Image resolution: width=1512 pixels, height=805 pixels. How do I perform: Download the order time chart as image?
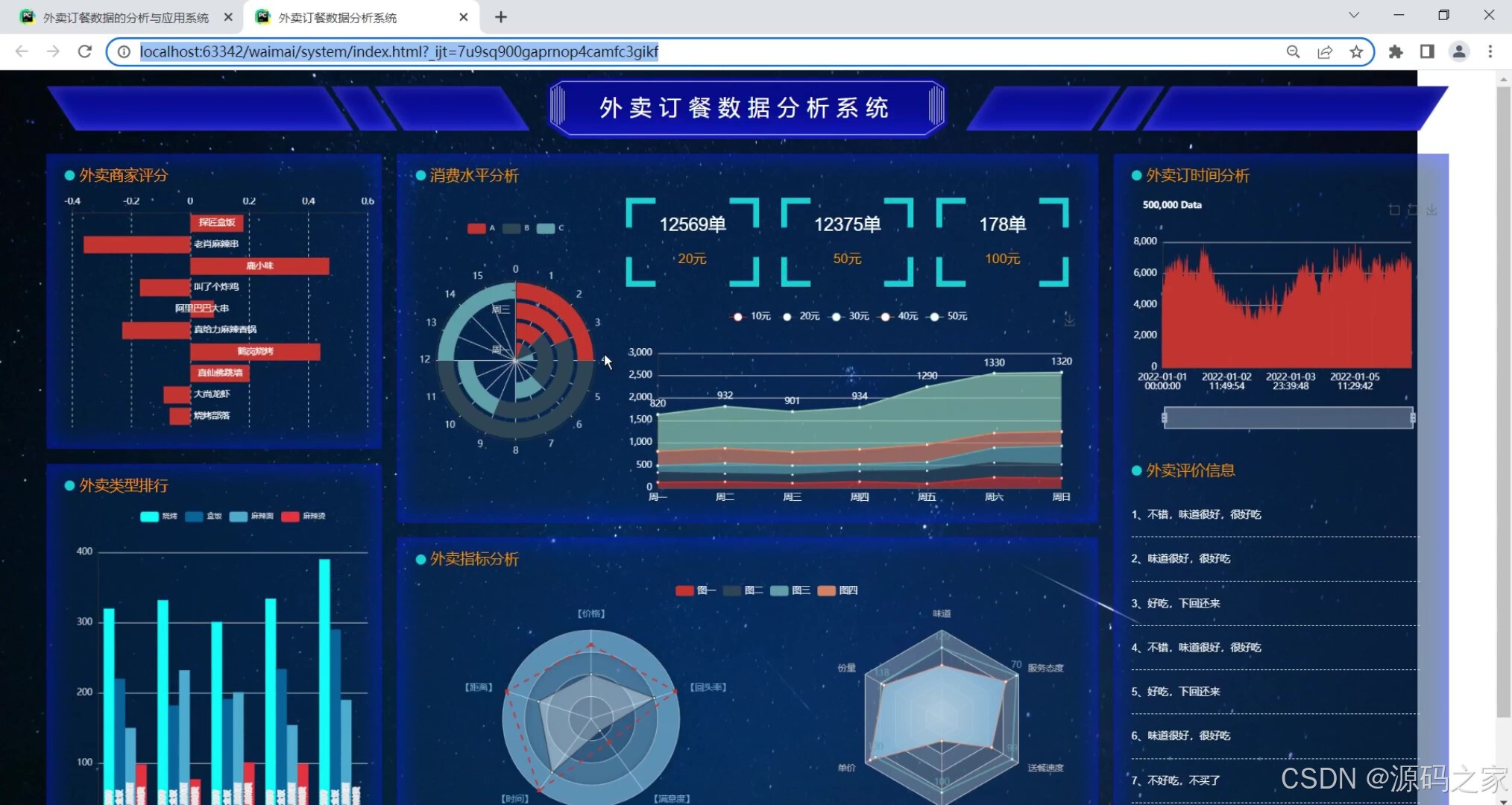click(x=1431, y=210)
